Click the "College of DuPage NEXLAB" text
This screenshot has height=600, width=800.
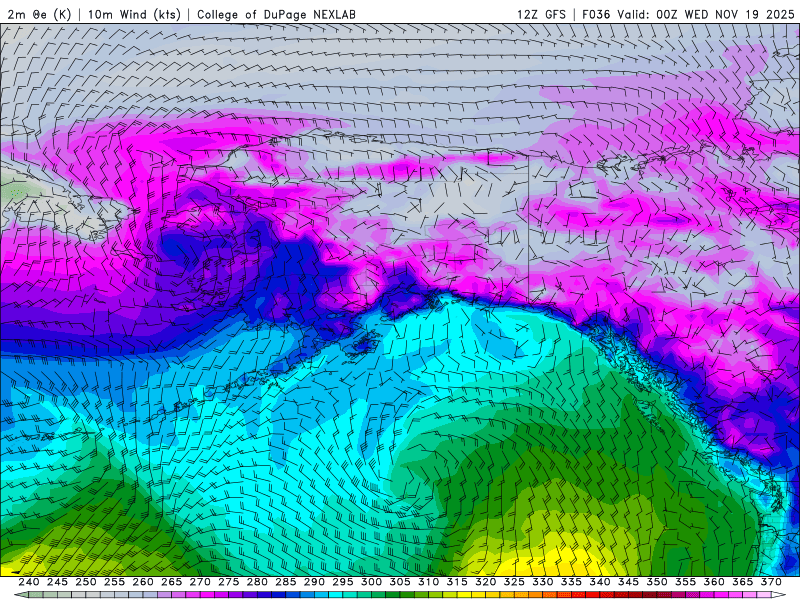pyautogui.click(x=276, y=14)
